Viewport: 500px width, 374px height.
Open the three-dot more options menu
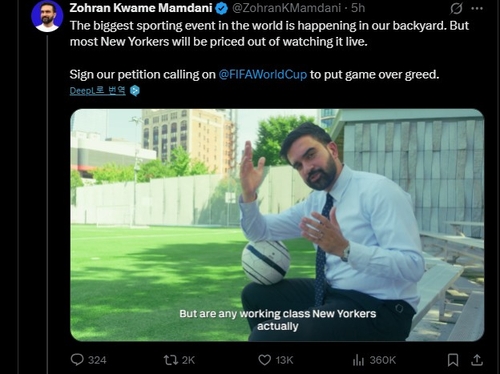coord(477,9)
